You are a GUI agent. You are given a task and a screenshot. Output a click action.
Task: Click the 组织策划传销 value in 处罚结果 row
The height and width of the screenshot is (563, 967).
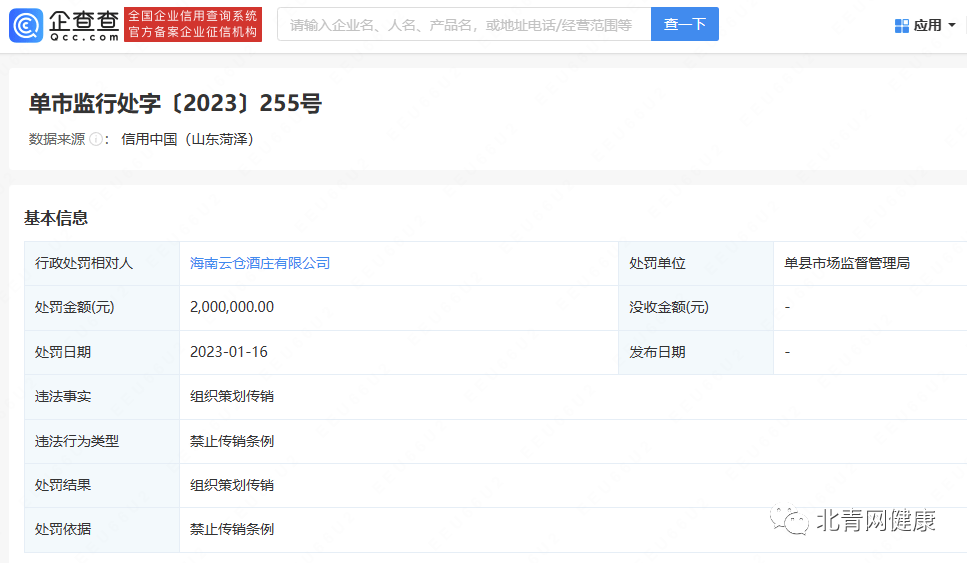pos(232,485)
